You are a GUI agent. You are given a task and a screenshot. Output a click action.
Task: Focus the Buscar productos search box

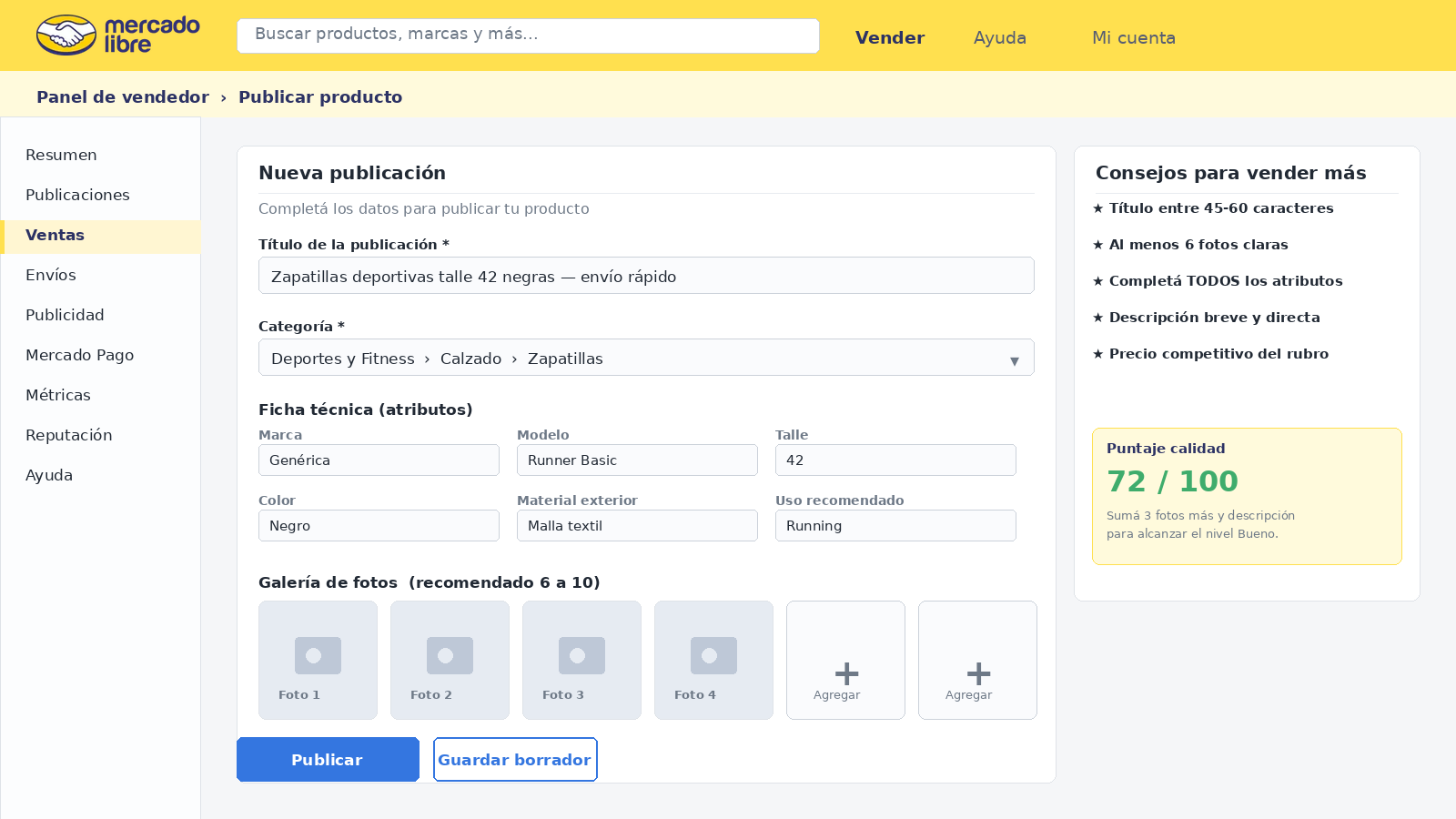tap(528, 35)
